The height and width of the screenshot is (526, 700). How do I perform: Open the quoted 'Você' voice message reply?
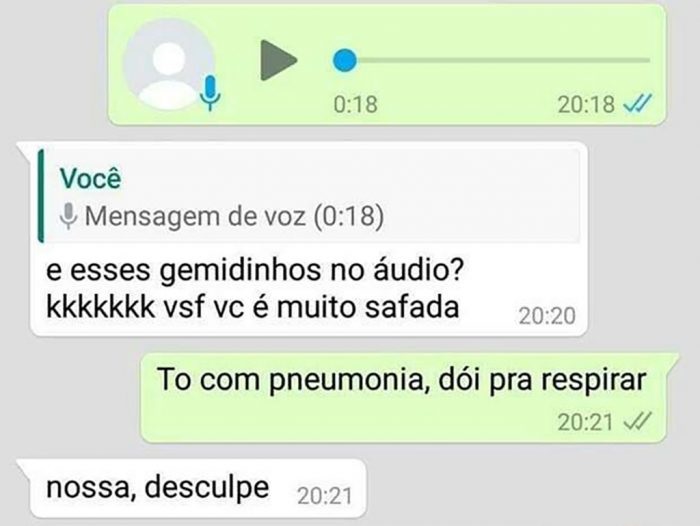click(310, 196)
